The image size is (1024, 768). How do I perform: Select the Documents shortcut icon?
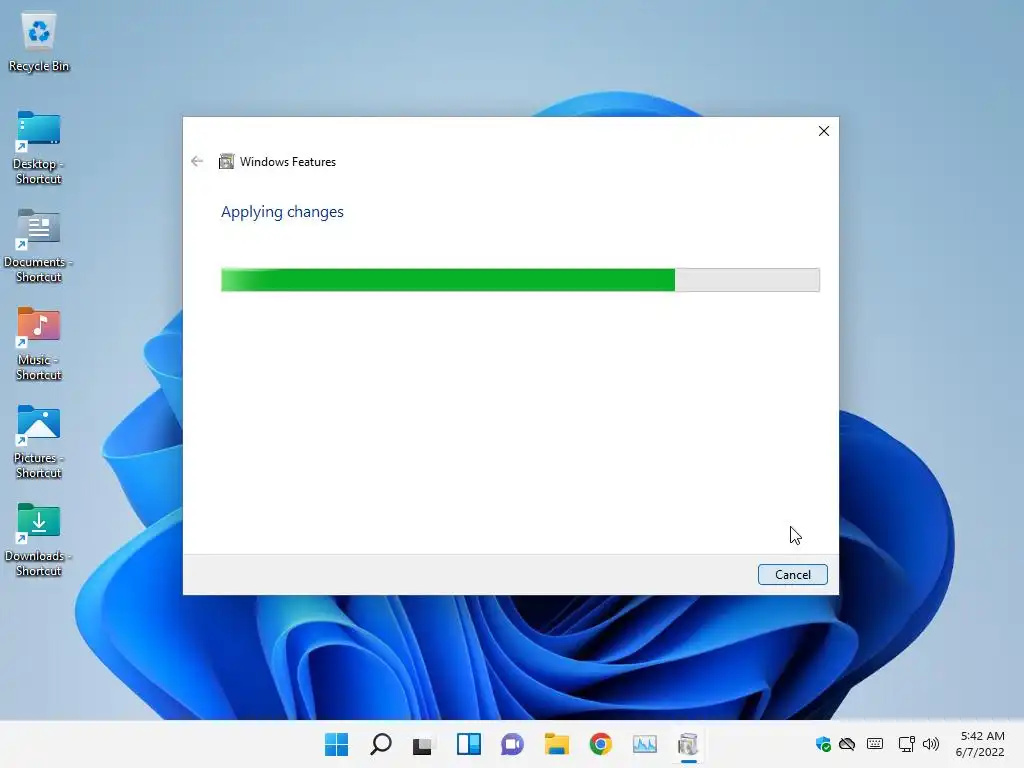39,246
